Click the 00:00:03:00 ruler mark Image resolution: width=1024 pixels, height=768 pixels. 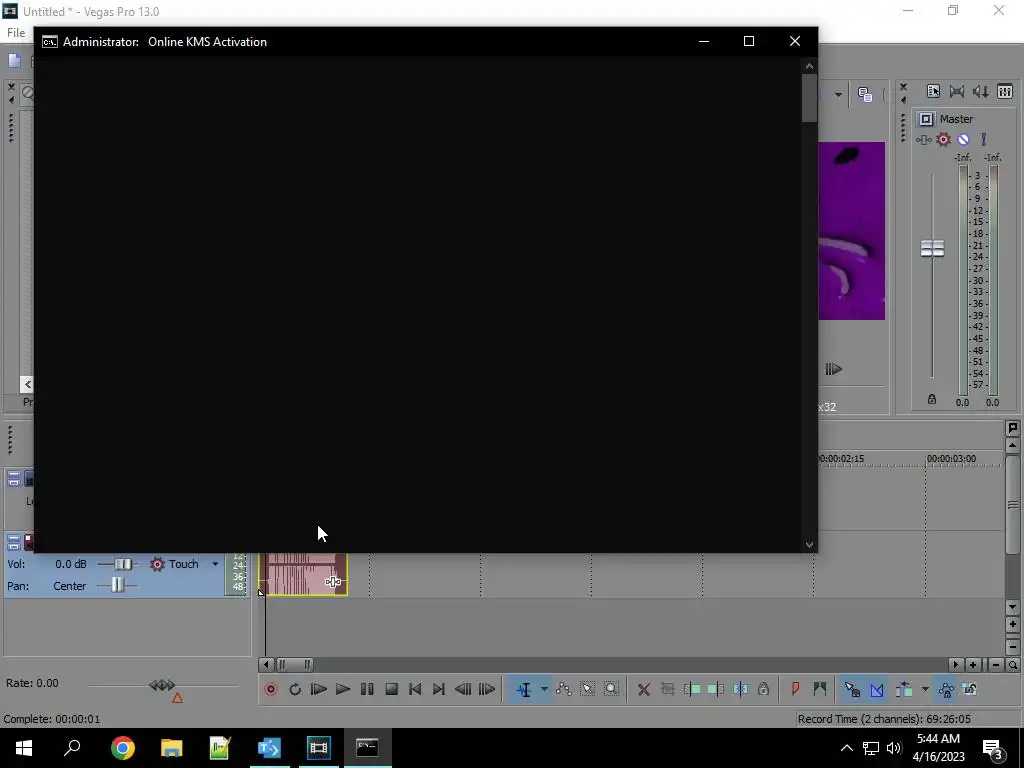[951, 458]
